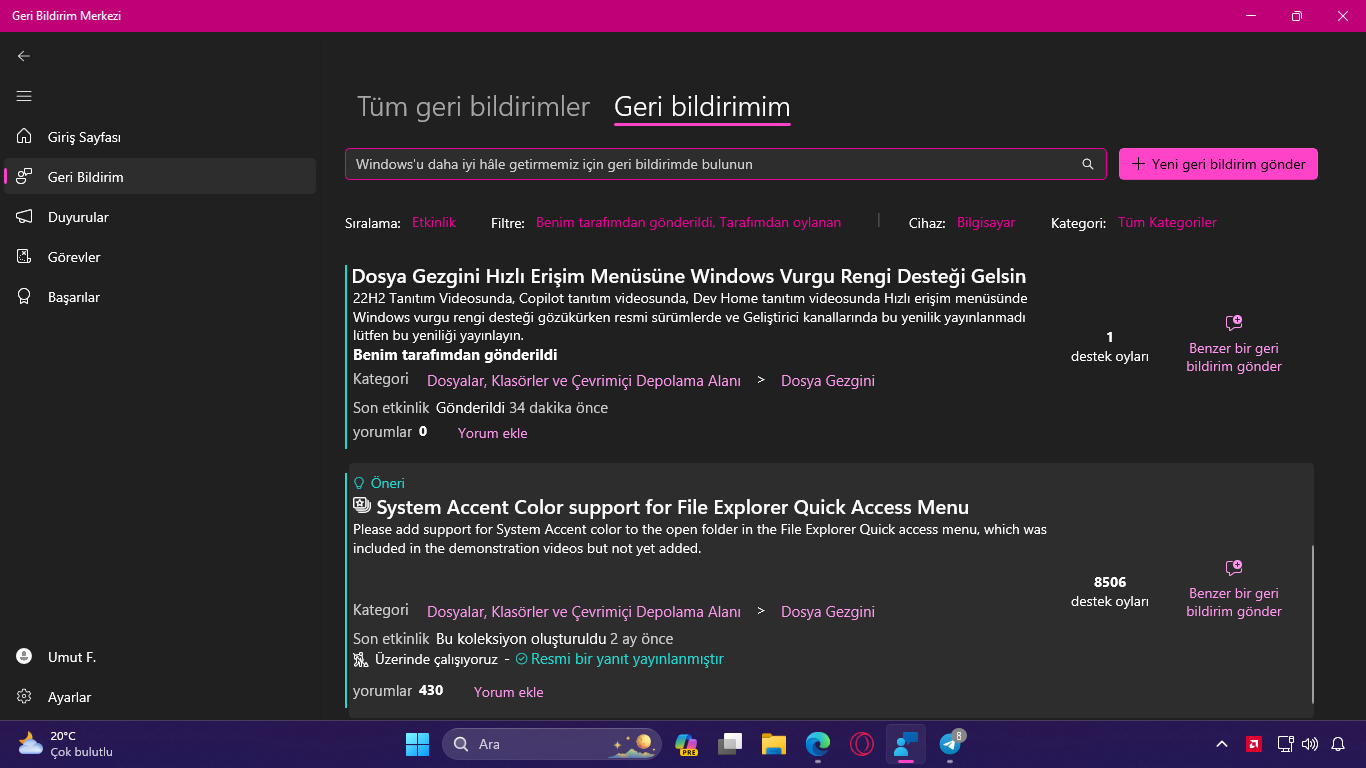1366x768 pixels.
Task: Click 8506 destek oyları count
Action: [x=1110, y=592]
